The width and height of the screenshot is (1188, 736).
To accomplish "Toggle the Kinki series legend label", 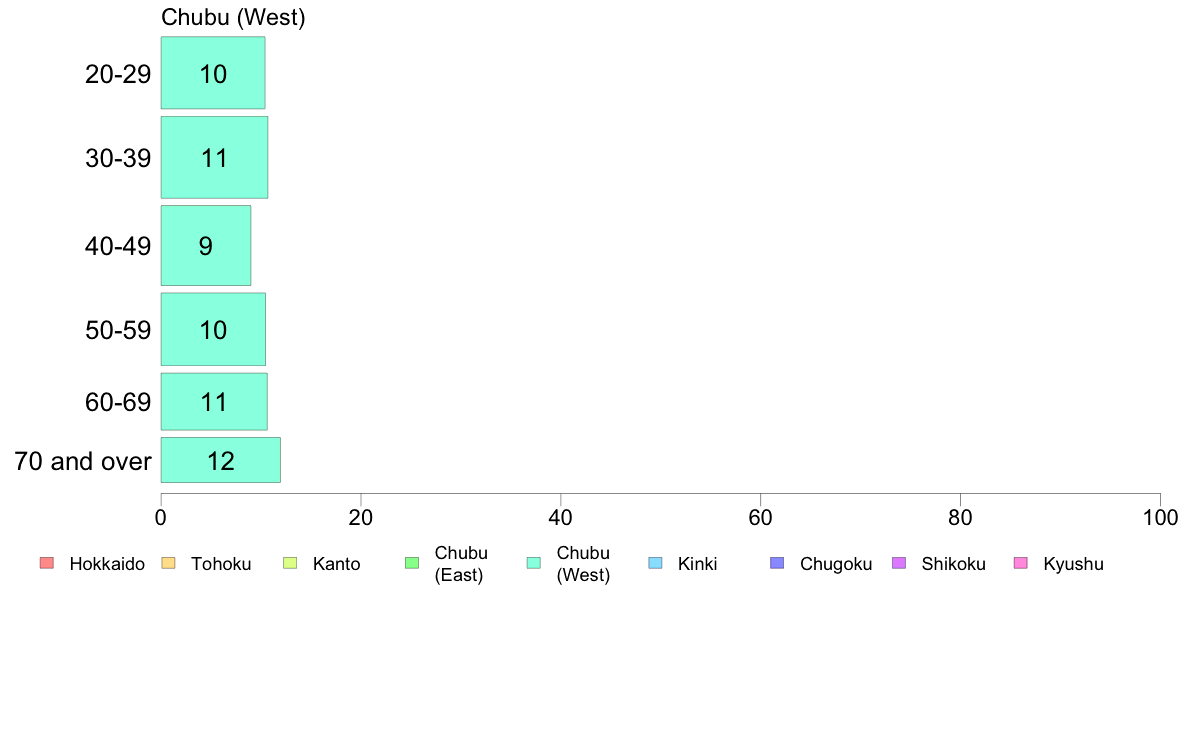I will point(697,564).
